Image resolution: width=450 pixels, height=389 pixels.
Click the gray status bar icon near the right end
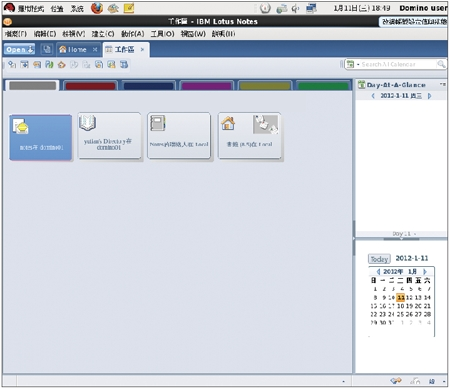click(x=415, y=381)
